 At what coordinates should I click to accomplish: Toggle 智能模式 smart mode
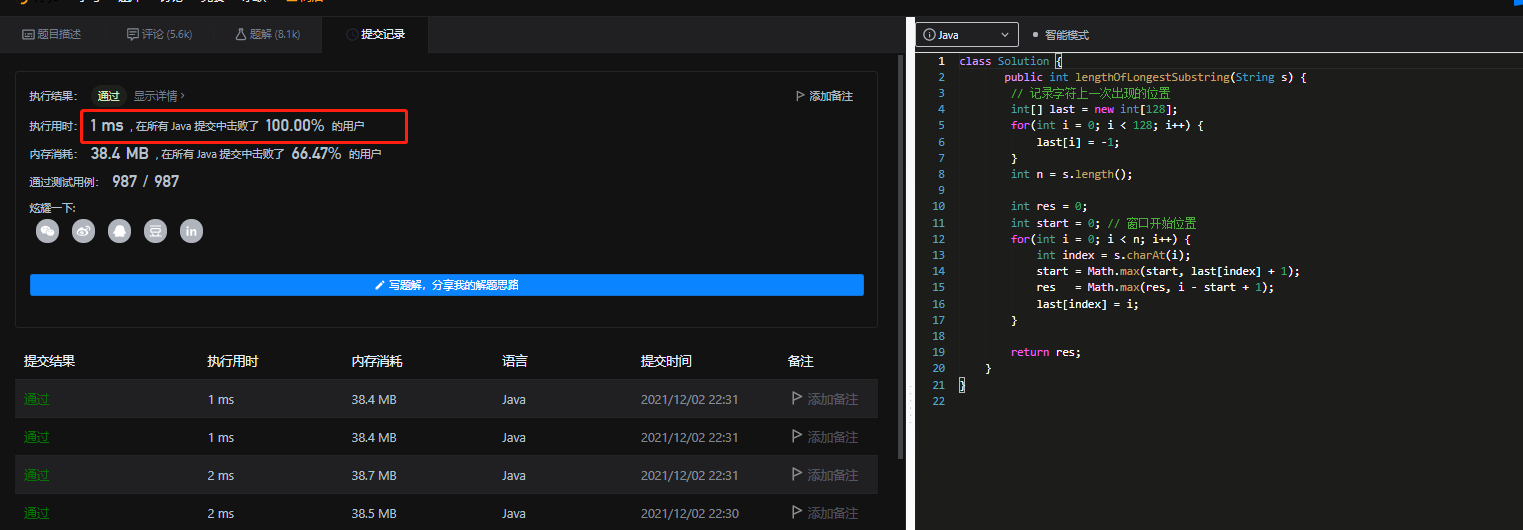1061,35
